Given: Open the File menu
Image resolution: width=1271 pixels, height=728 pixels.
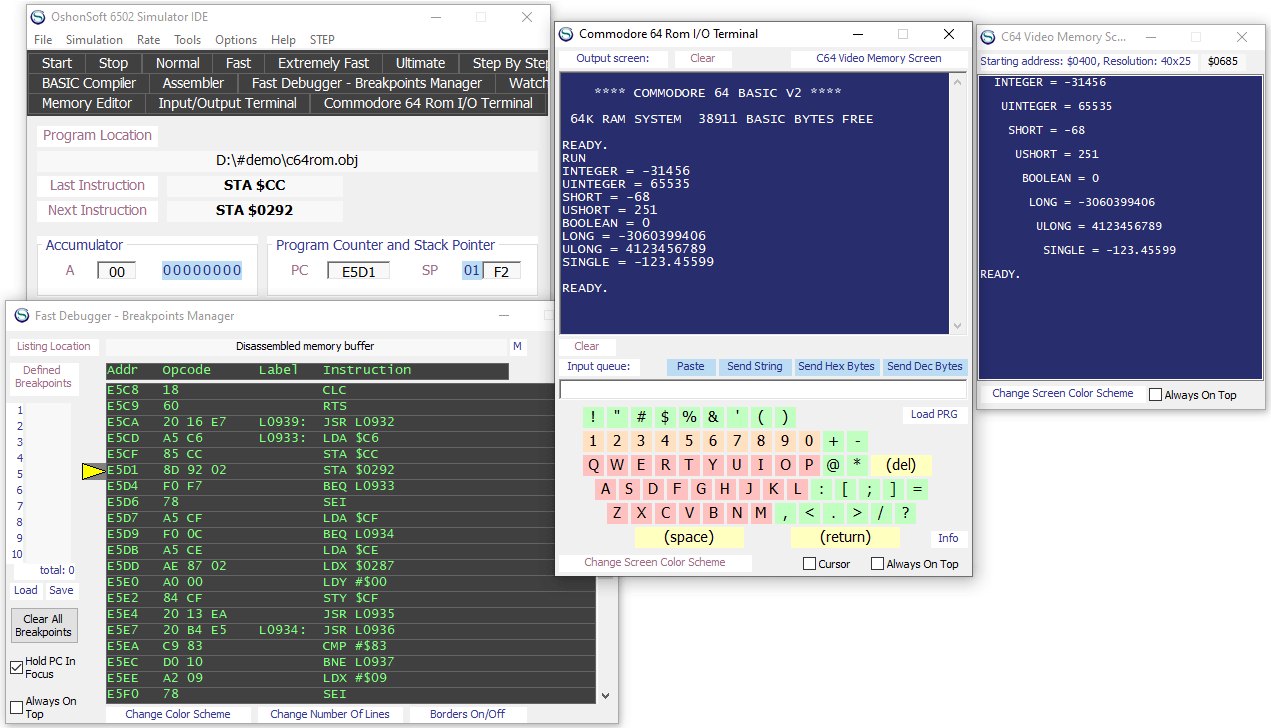Looking at the screenshot, I should pos(43,40).
